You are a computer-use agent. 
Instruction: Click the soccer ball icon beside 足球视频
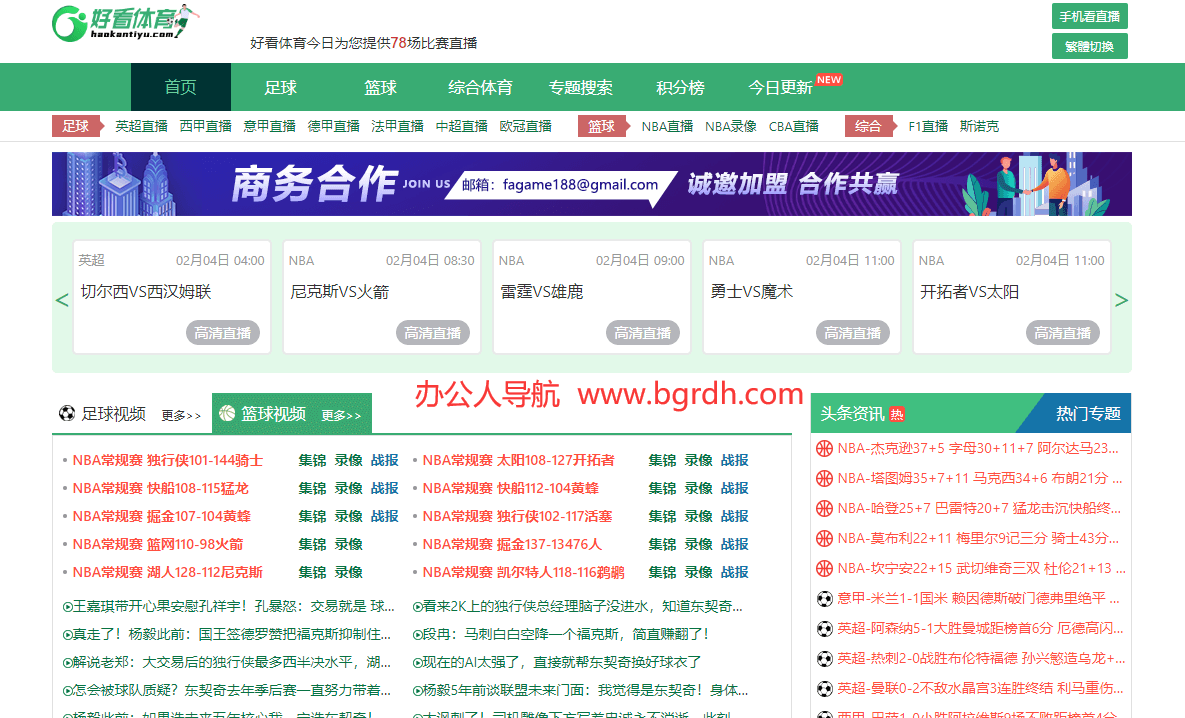[67, 413]
